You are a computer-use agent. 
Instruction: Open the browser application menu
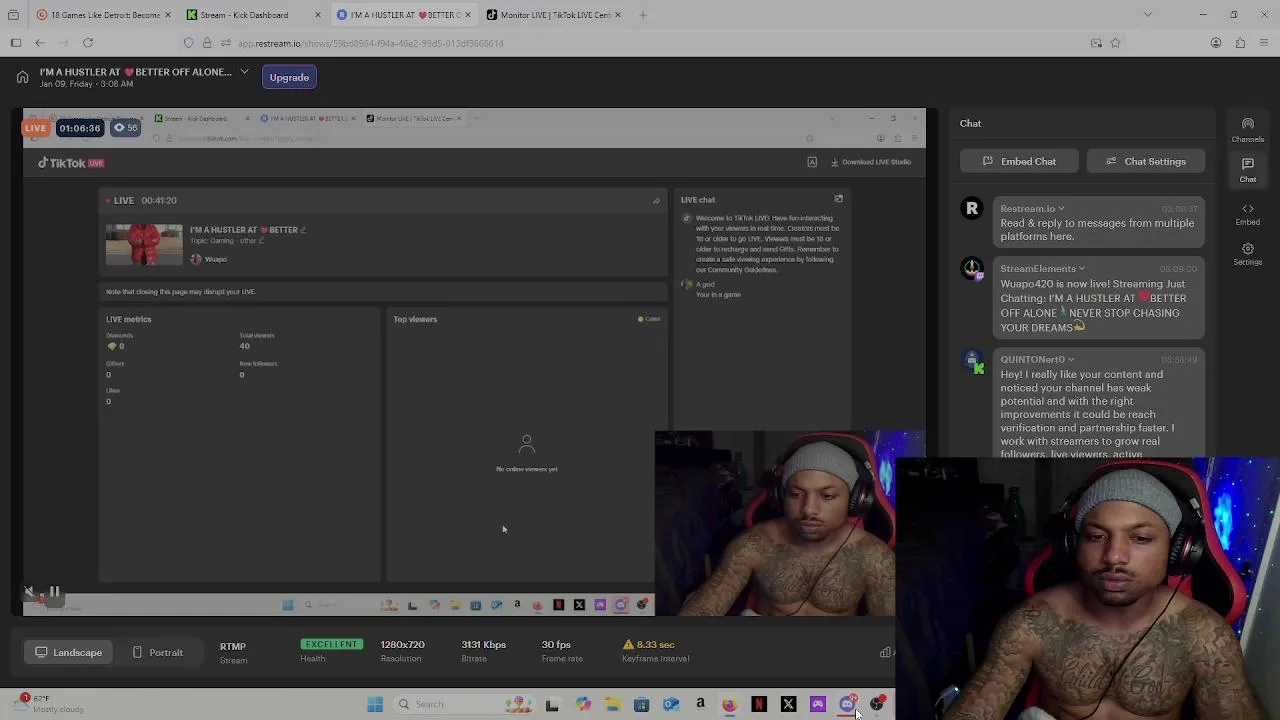pyautogui.click(x=1264, y=43)
